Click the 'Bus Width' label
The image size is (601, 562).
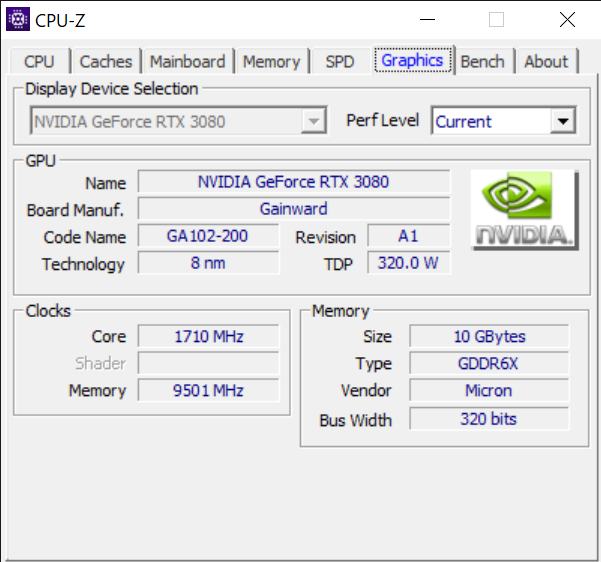(356, 420)
